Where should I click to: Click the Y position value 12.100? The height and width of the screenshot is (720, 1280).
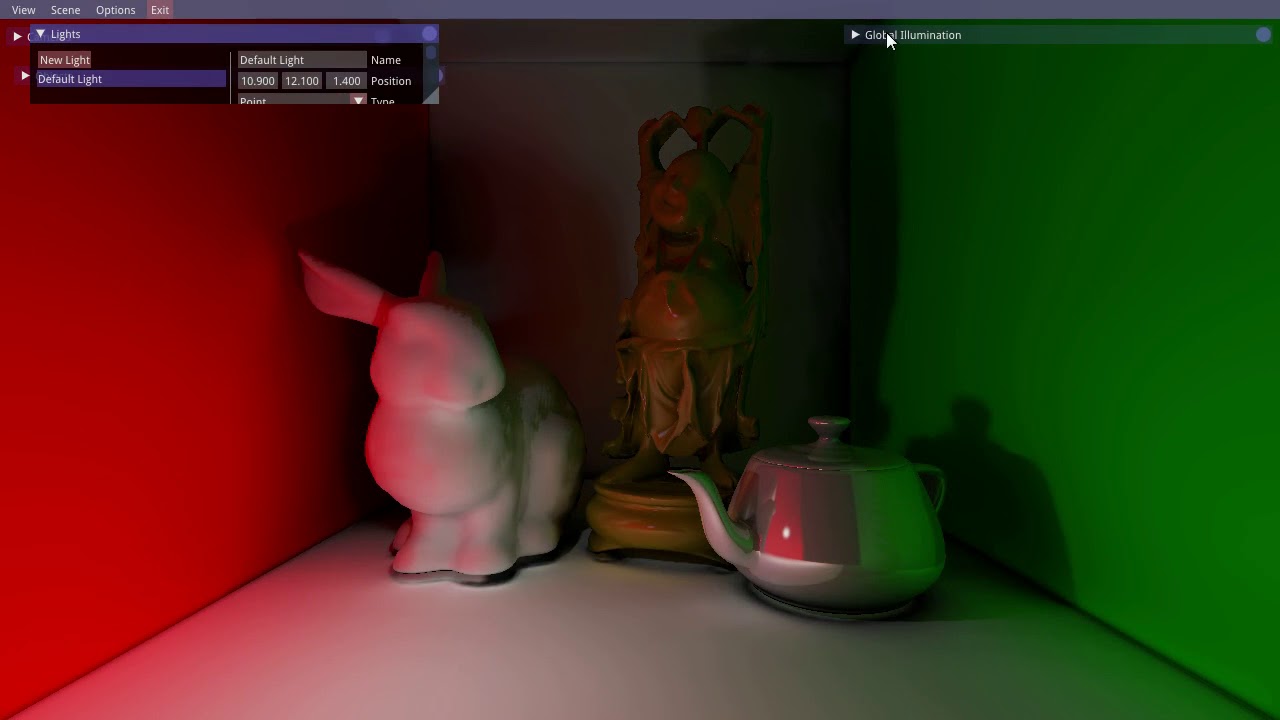302,81
